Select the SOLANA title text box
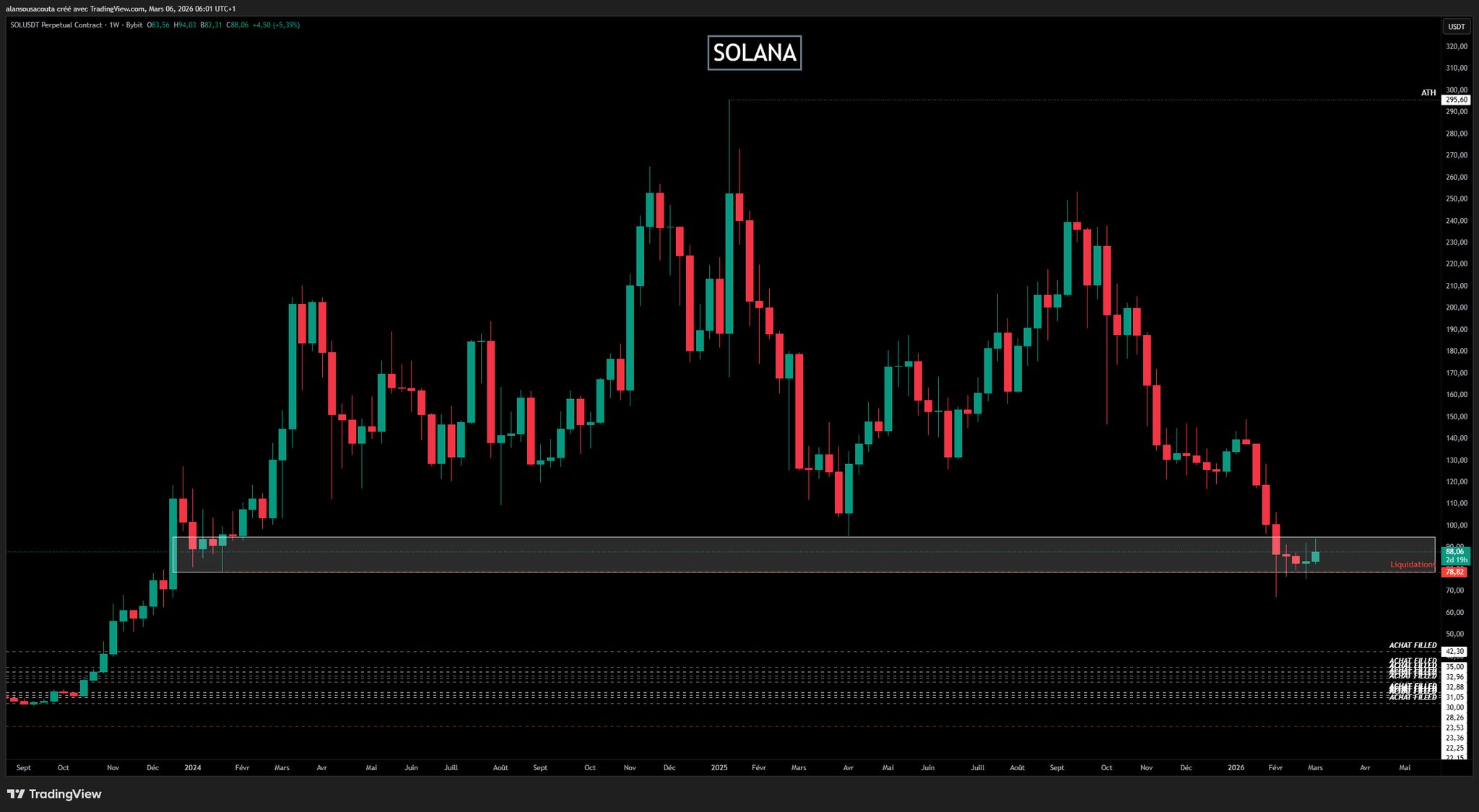This screenshot has width=1479, height=812. 754,53
